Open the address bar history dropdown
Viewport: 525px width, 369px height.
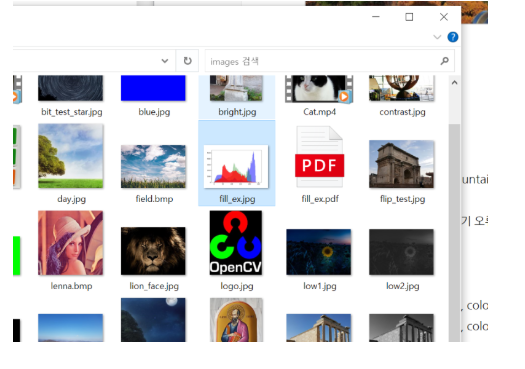coord(165,61)
